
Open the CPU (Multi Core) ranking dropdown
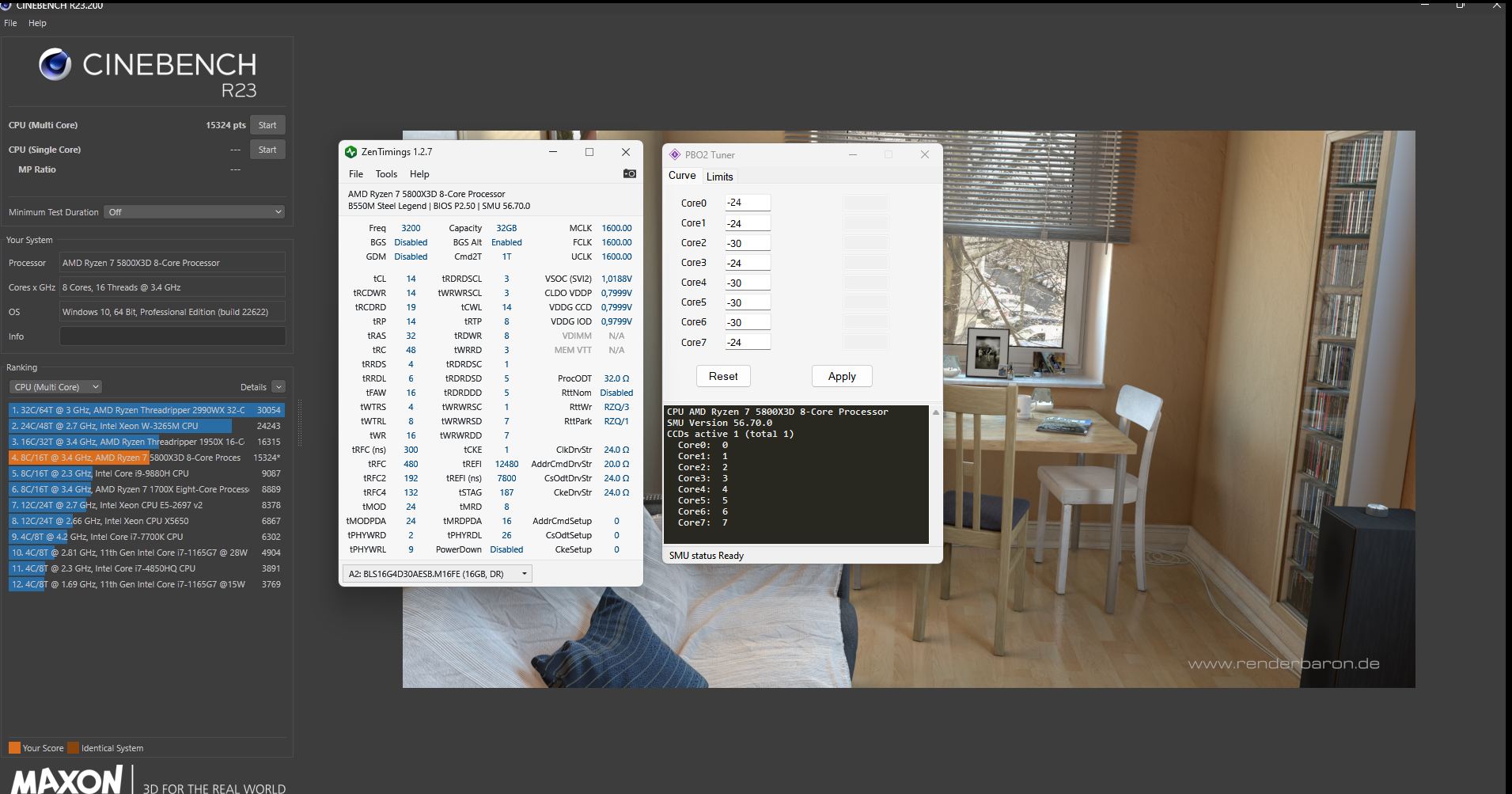coord(56,387)
